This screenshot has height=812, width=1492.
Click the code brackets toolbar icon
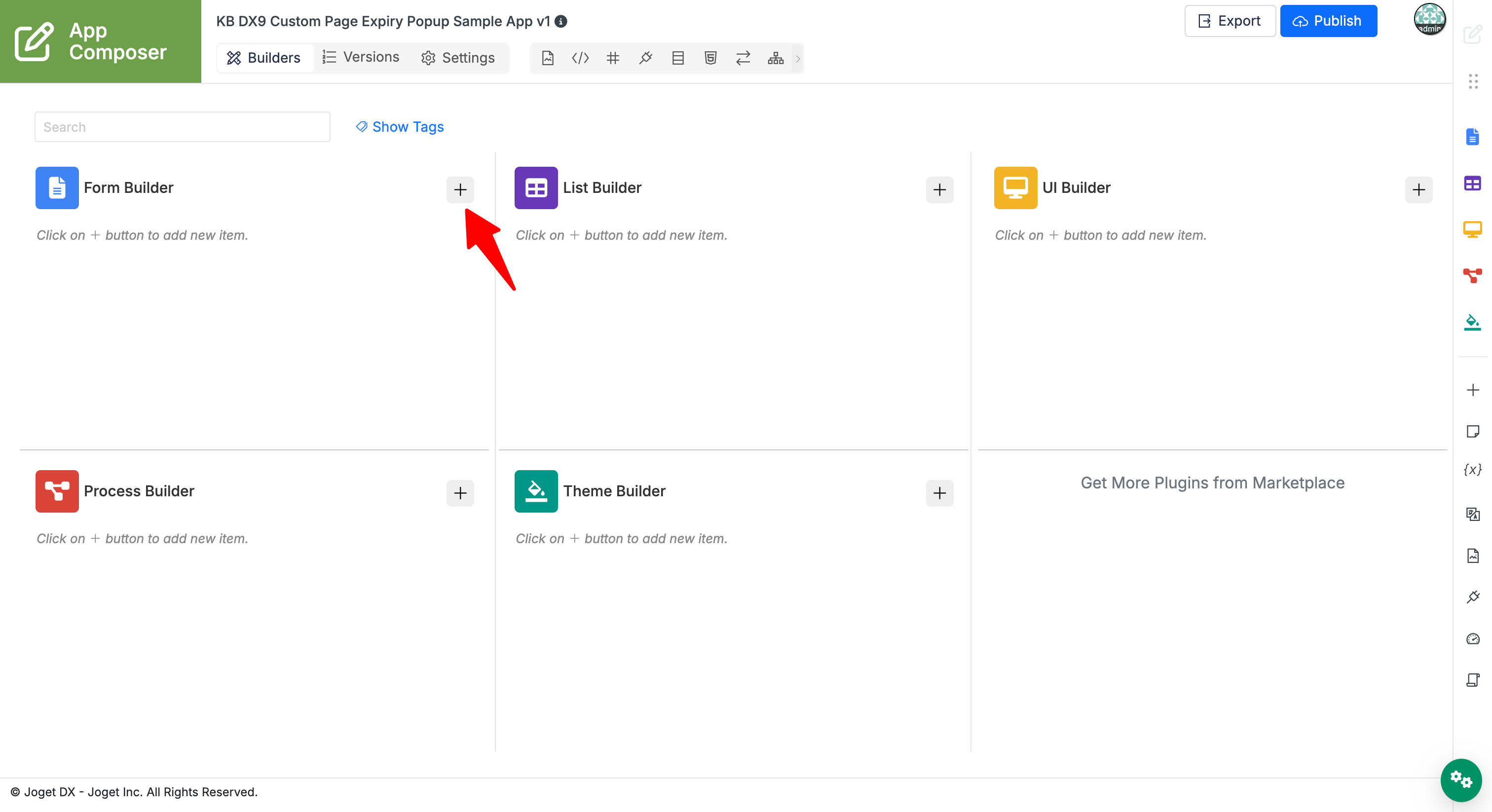[x=580, y=58]
